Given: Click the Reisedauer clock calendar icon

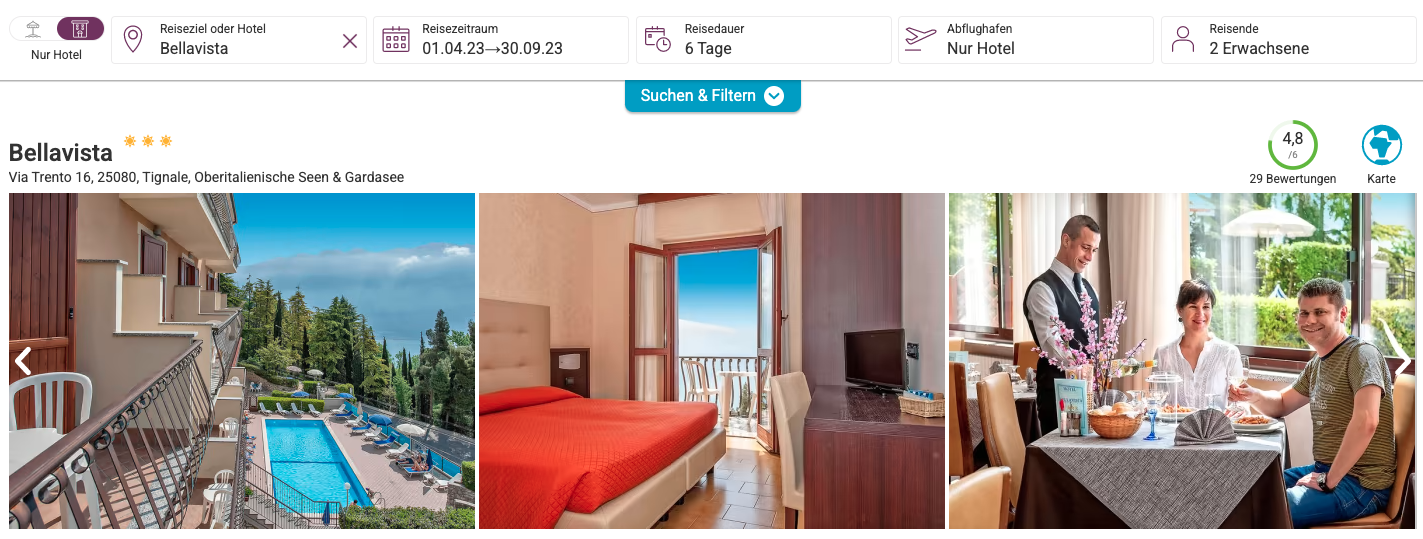Looking at the screenshot, I should click(658, 40).
